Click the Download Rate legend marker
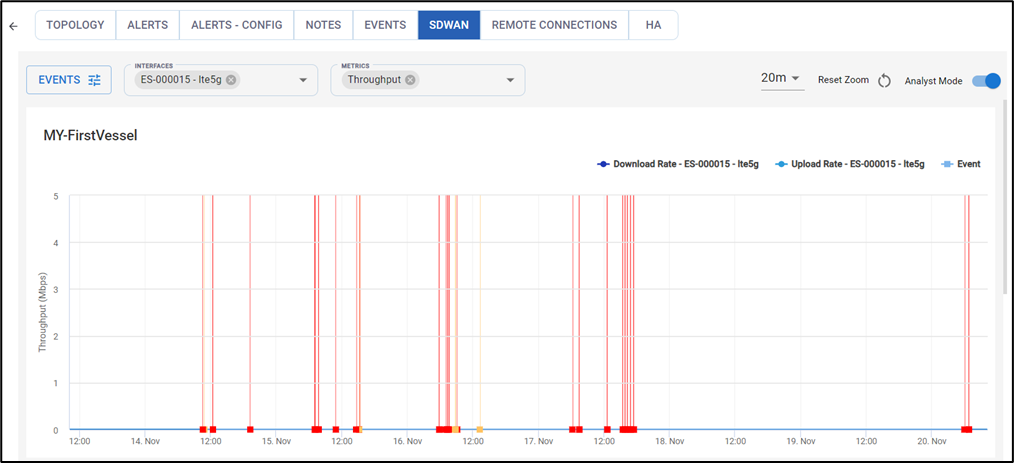 point(603,163)
